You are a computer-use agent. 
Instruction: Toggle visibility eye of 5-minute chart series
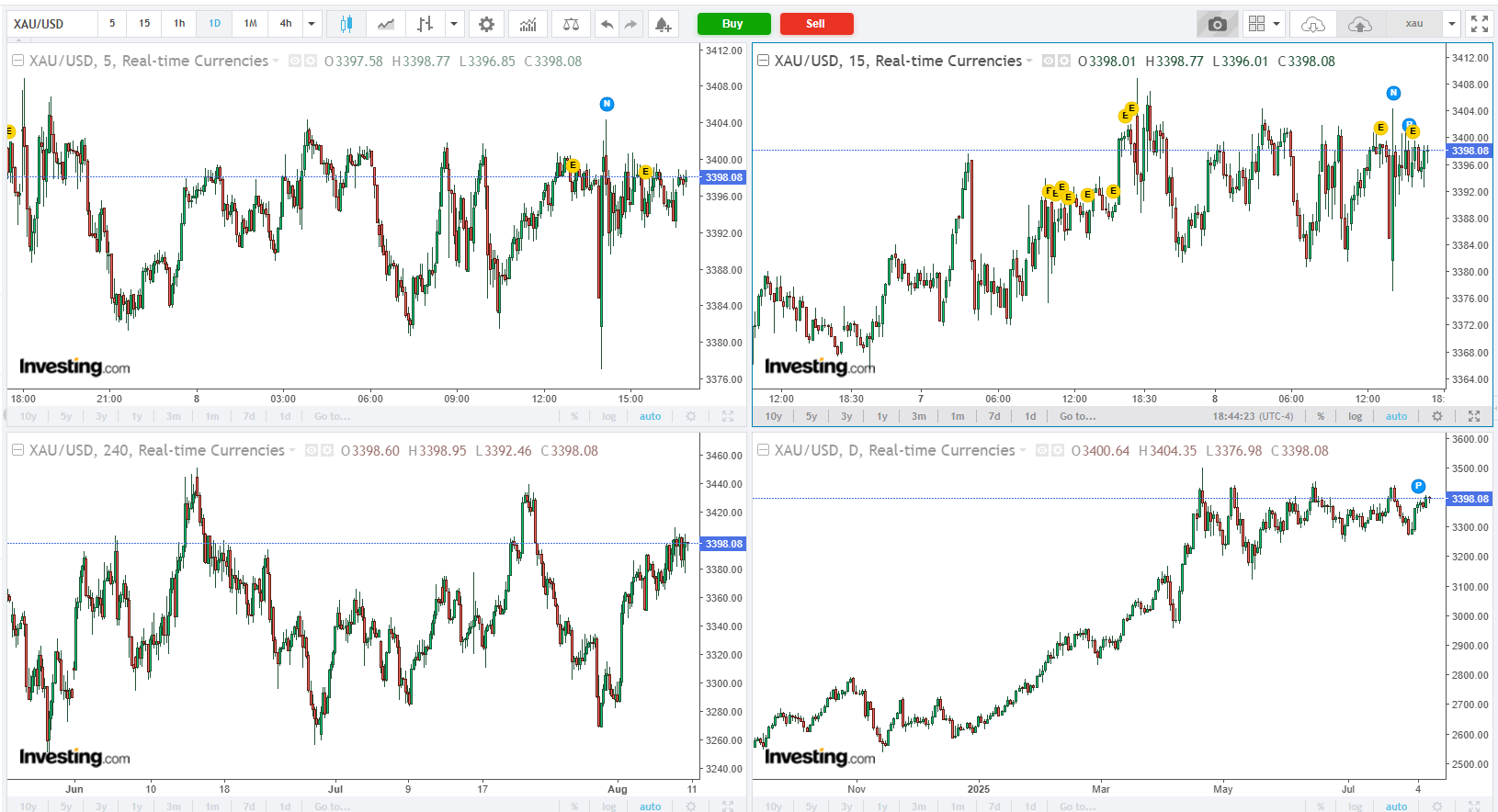pyautogui.click(x=295, y=61)
